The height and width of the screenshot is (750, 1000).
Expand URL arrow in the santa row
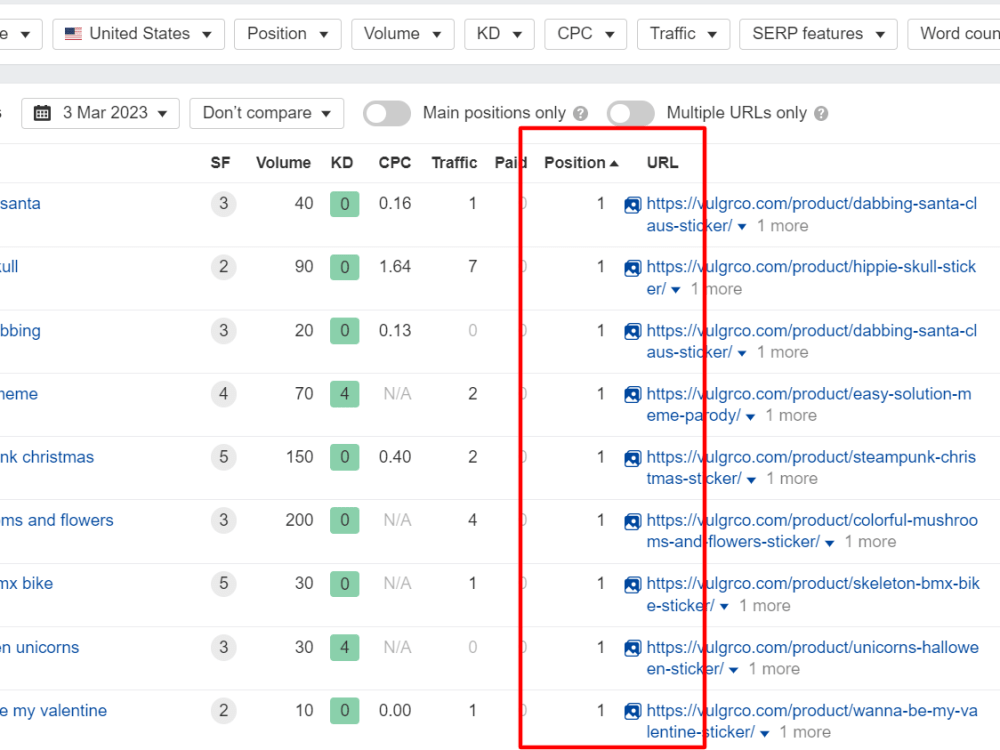742,226
